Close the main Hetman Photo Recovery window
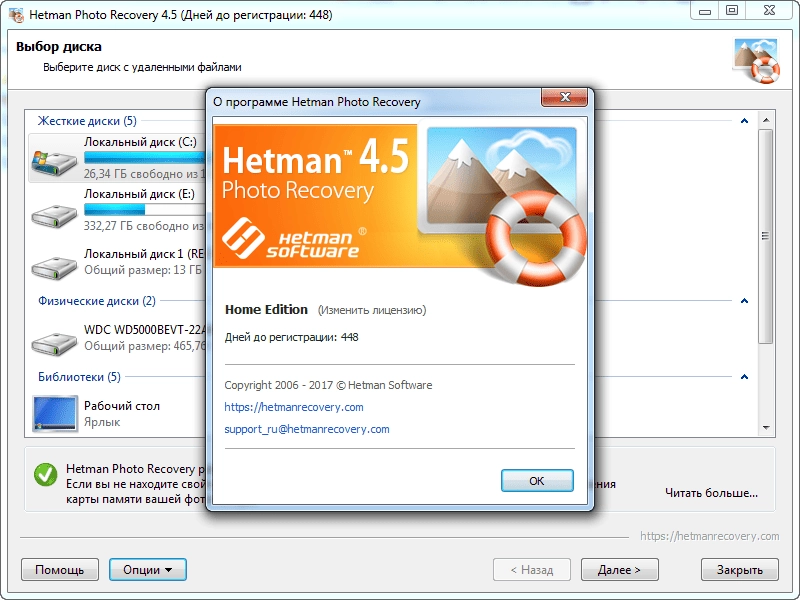 [769, 11]
